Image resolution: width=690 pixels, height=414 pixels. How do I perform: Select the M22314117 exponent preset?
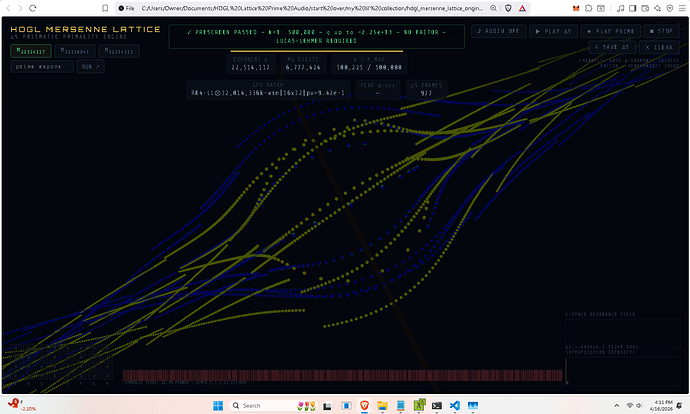pyautogui.click(x=30, y=50)
